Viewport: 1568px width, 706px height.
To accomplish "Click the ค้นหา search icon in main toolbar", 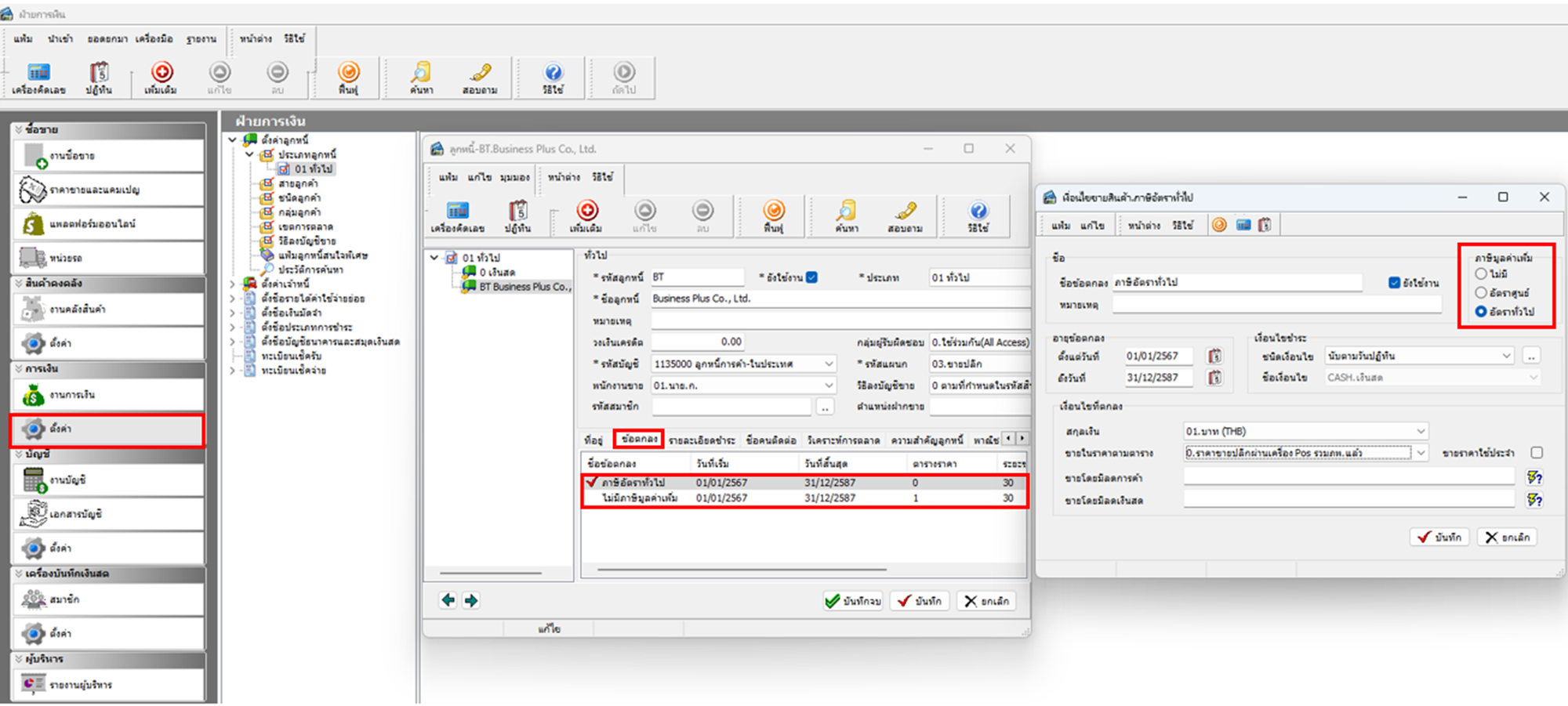I will [421, 77].
